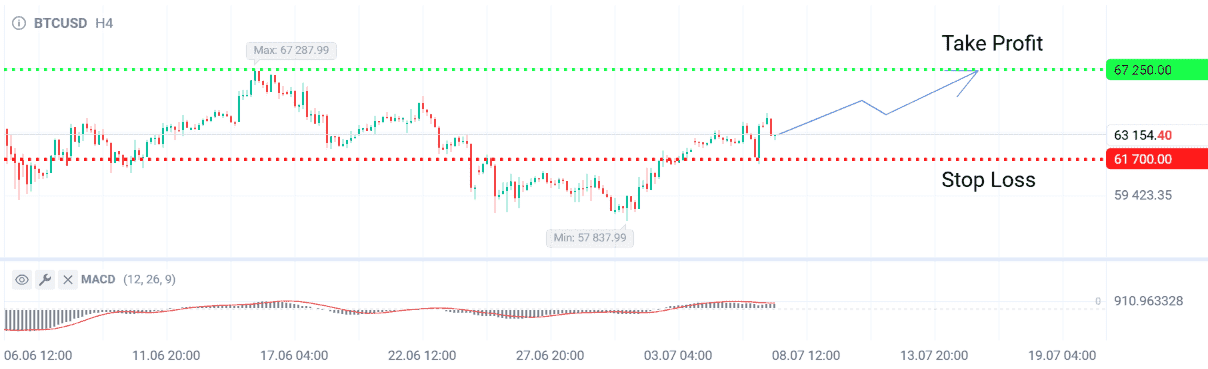Viewport: 1208px width, 369px height.
Task: Click the 59 423.35 price scale label
Action: [1143, 195]
